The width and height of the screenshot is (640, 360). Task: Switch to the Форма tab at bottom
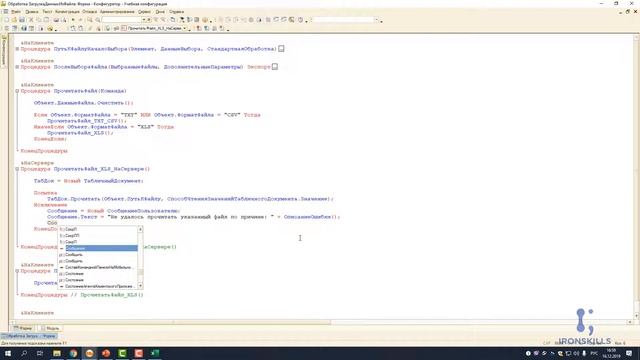coord(23,328)
